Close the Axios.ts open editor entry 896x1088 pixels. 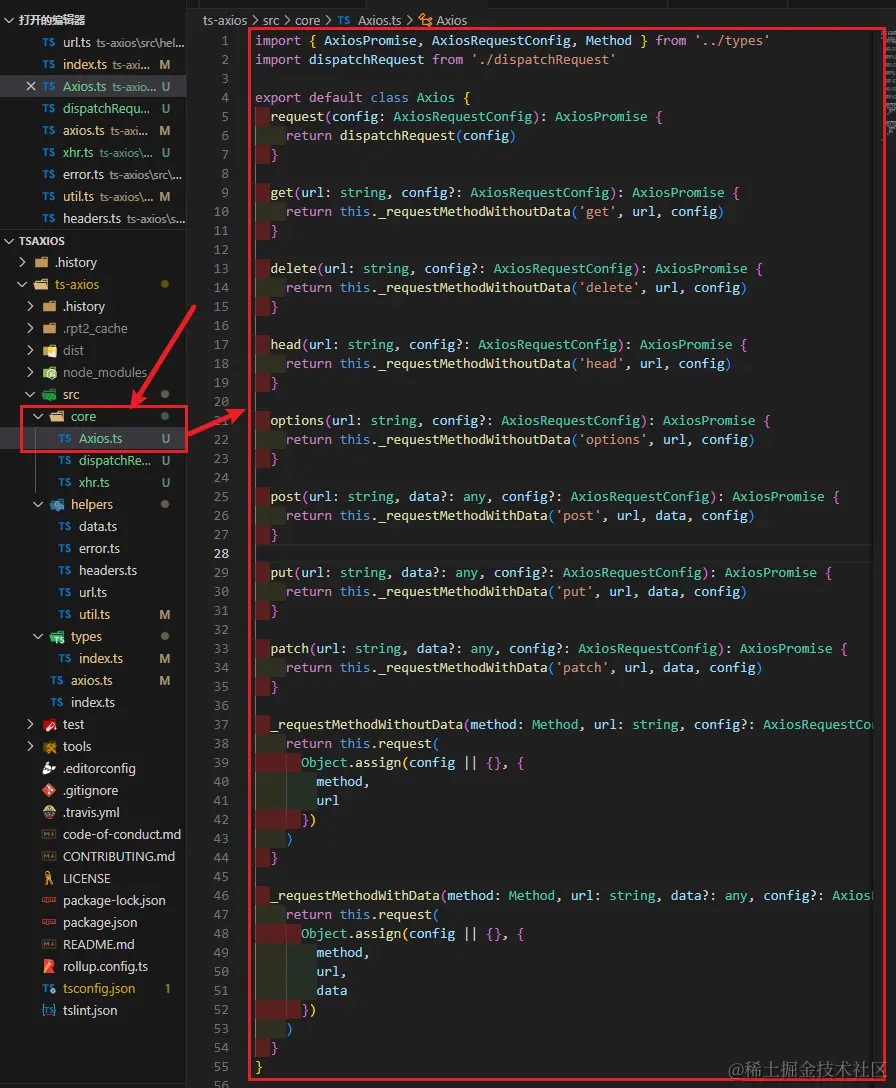(31, 86)
